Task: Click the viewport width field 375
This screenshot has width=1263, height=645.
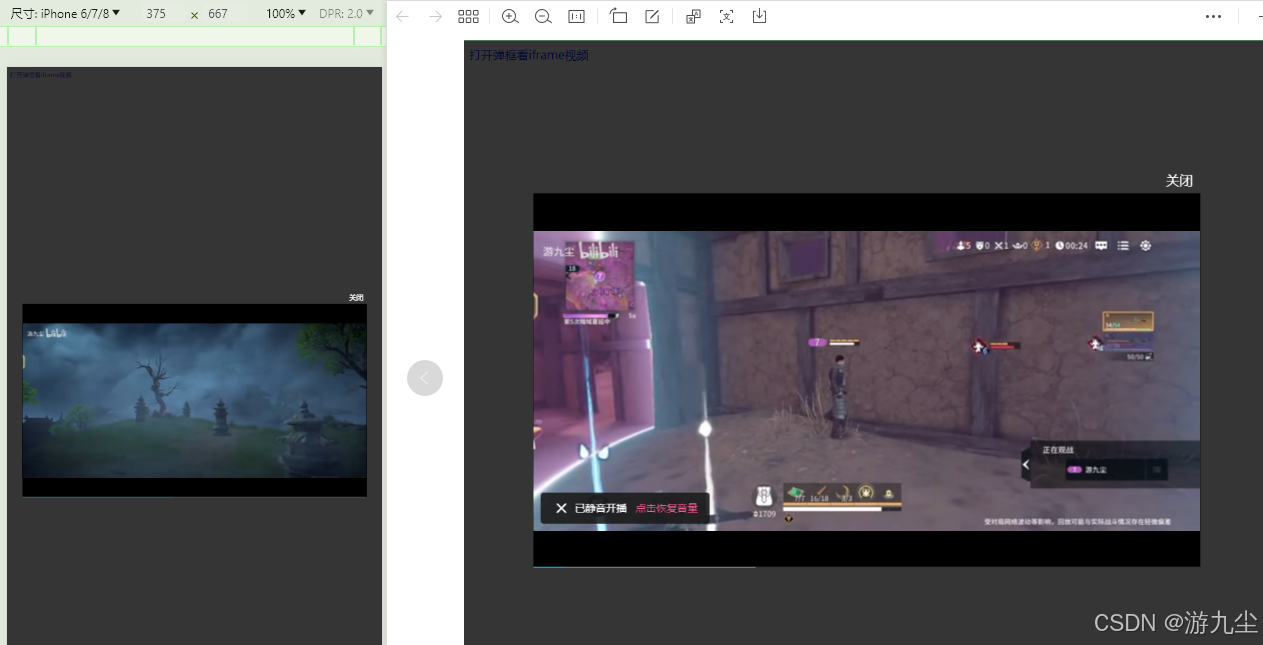Action: click(x=156, y=14)
